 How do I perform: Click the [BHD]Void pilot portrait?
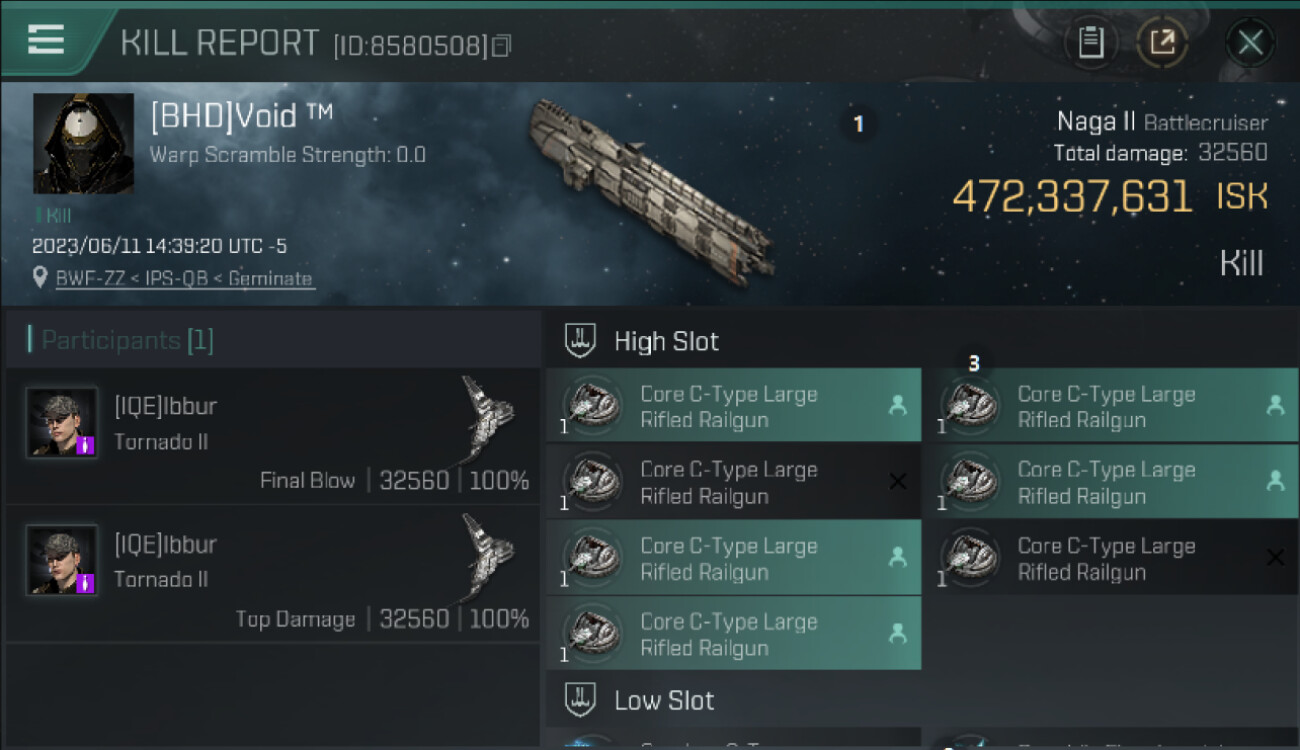tap(84, 144)
